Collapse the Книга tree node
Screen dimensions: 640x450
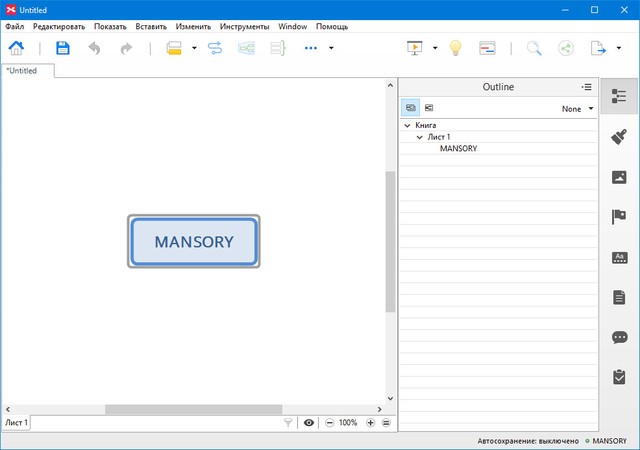tap(407, 126)
